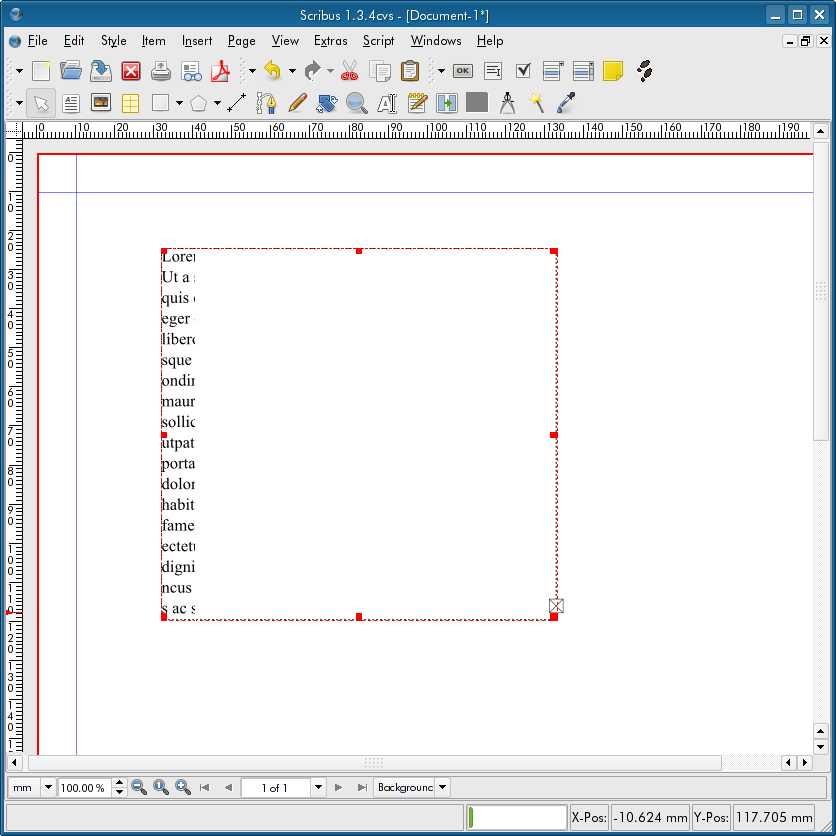Select the Freehand Line pencil tool
Viewport: 836px width, 836px height.
coord(296,102)
